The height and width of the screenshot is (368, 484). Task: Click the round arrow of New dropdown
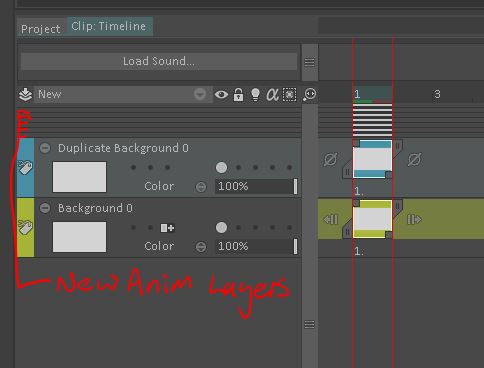click(x=200, y=95)
